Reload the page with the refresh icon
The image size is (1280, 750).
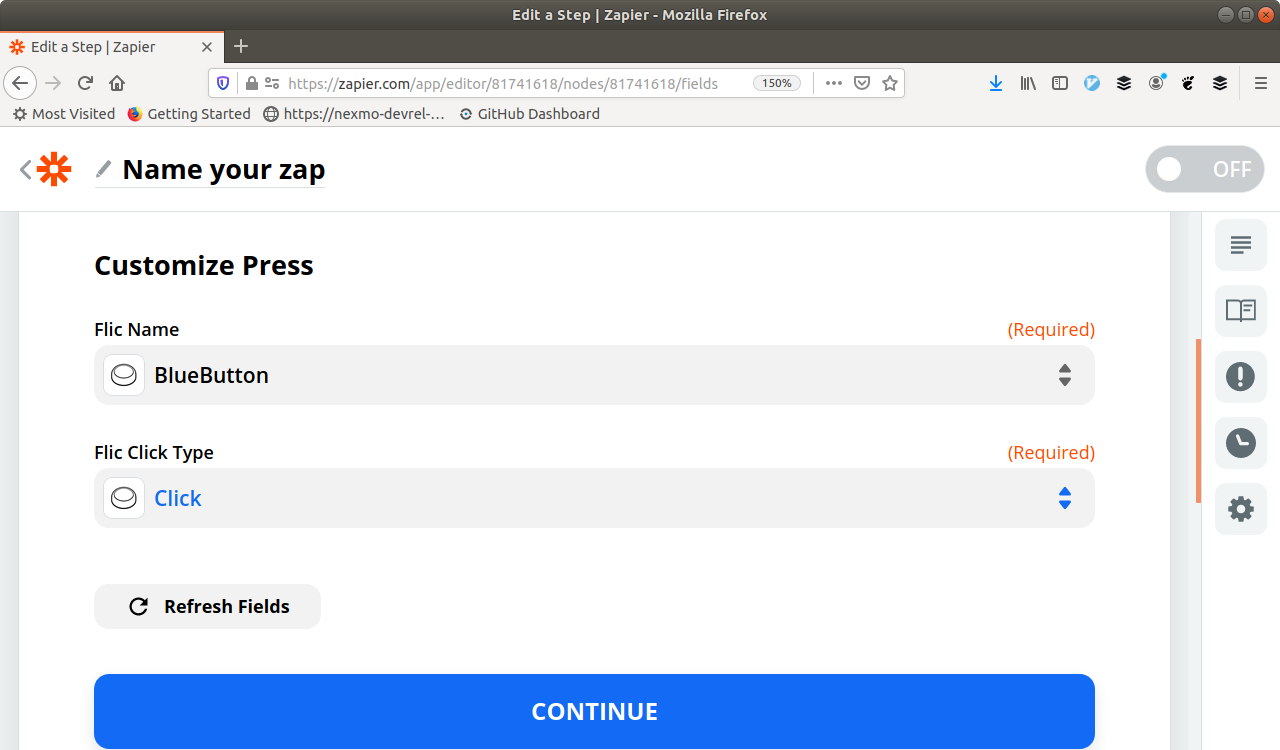(x=85, y=83)
